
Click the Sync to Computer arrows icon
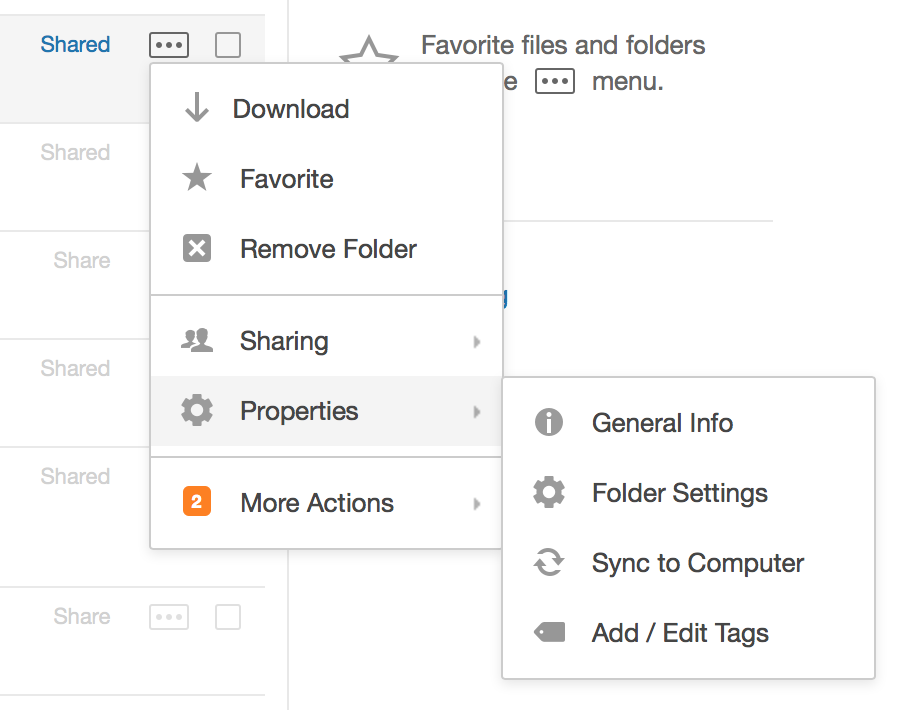[549, 563]
